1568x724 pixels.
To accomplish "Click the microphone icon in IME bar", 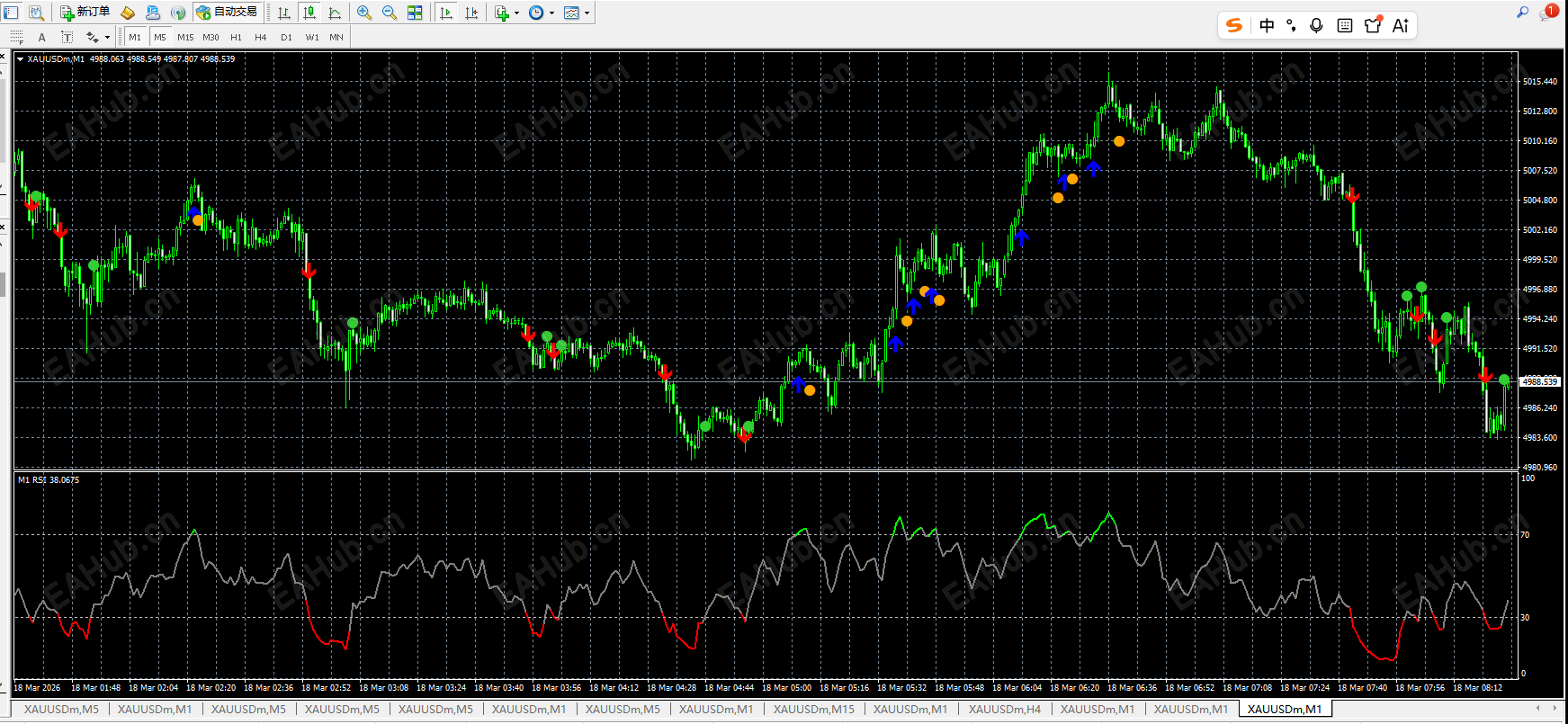I will pyautogui.click(x=1316, y=25).
